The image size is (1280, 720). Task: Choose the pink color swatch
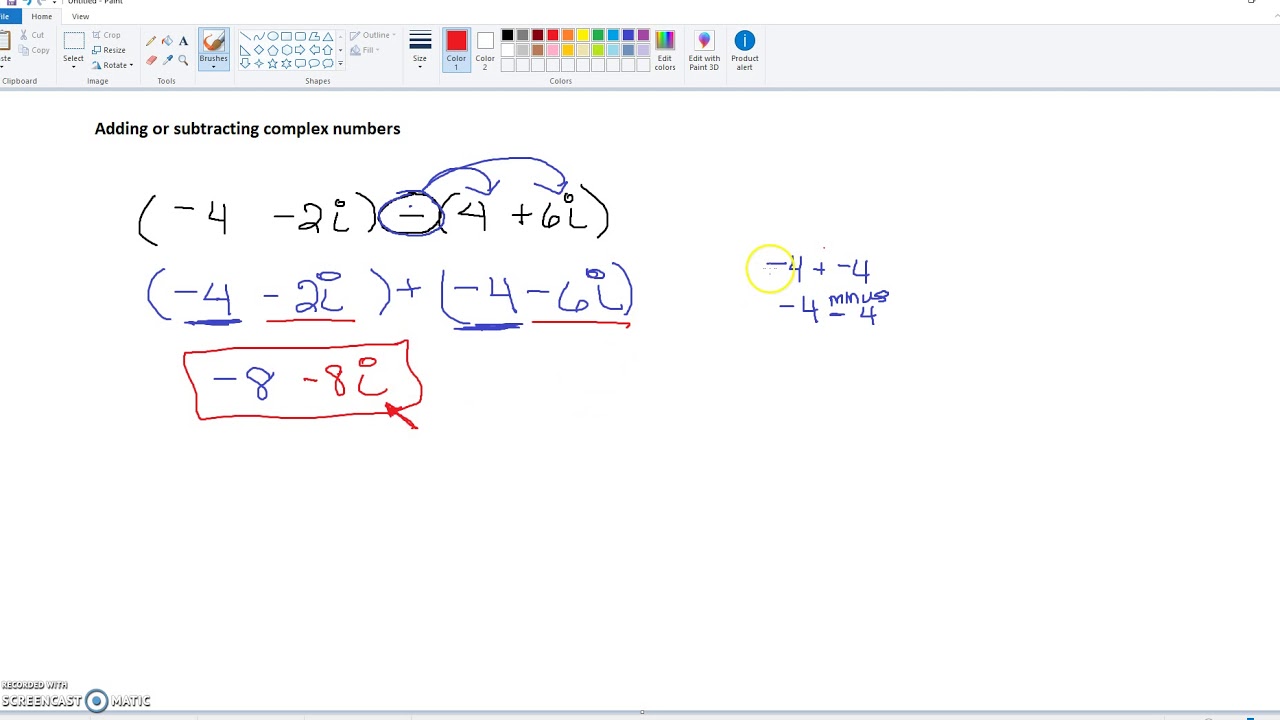click(553, 50)
